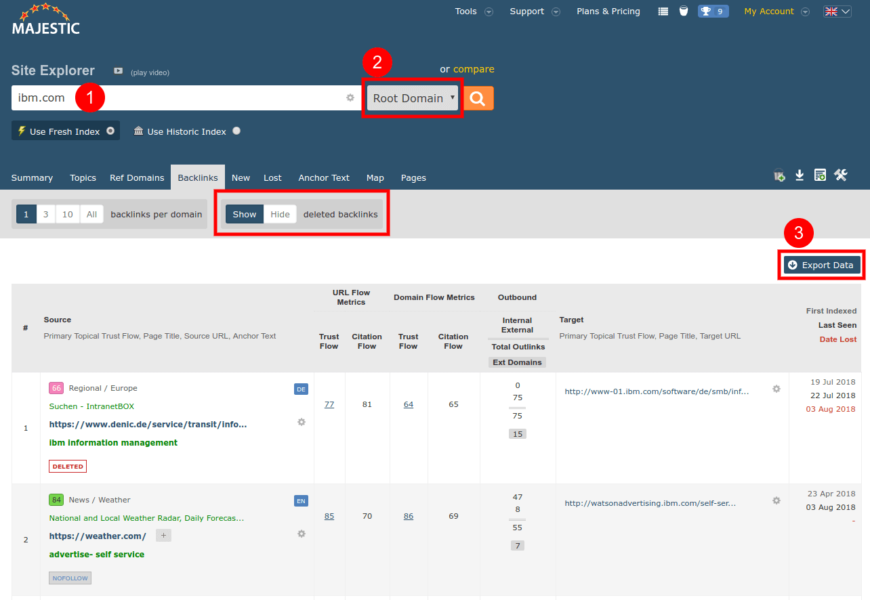Image resolution: width=870 pixels, height=600 pixels.
Task: Click the Export Data button
Action: tap(821, 265)
